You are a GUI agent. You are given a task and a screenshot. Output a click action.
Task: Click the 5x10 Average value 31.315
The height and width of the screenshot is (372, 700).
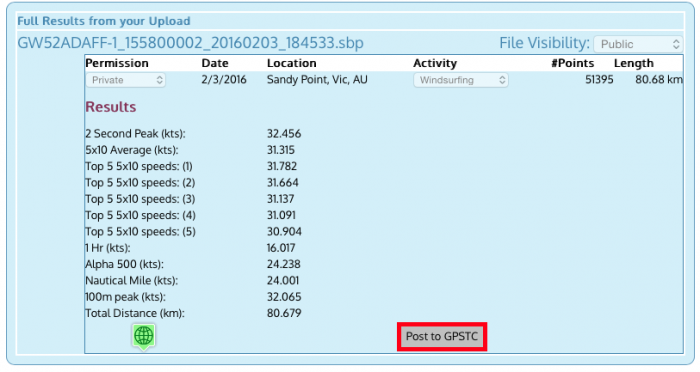click(281, 150)
